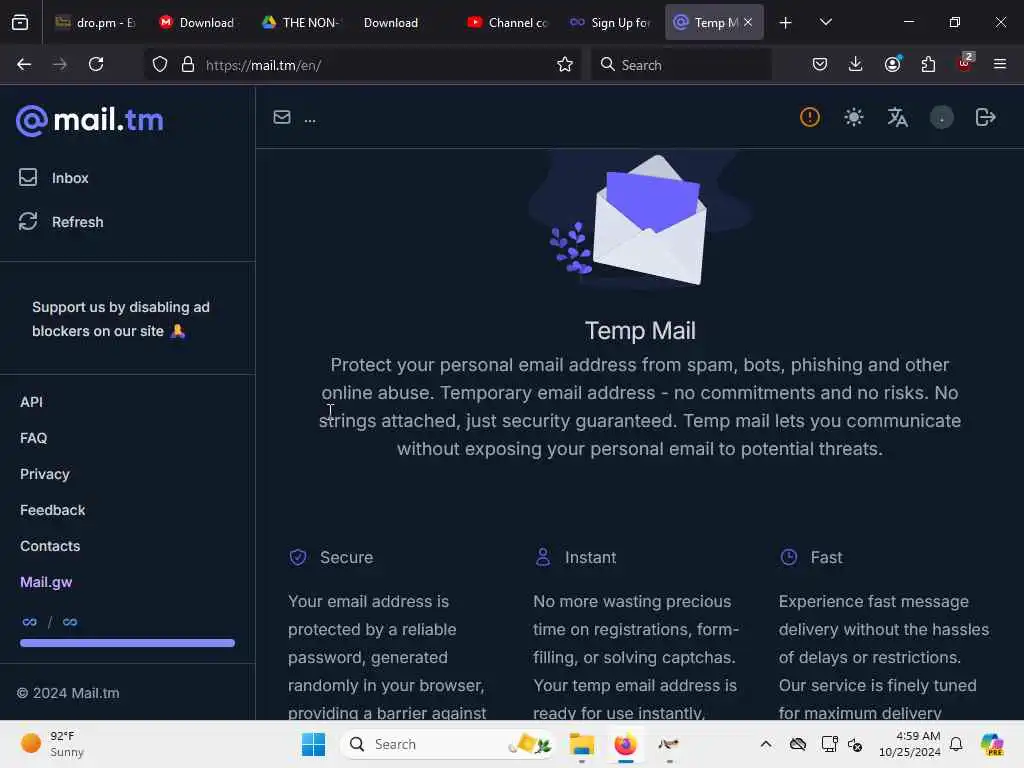This screenshot has height=768, width=1024.
Task: View site security padlock info
Action: coord(188,65)
